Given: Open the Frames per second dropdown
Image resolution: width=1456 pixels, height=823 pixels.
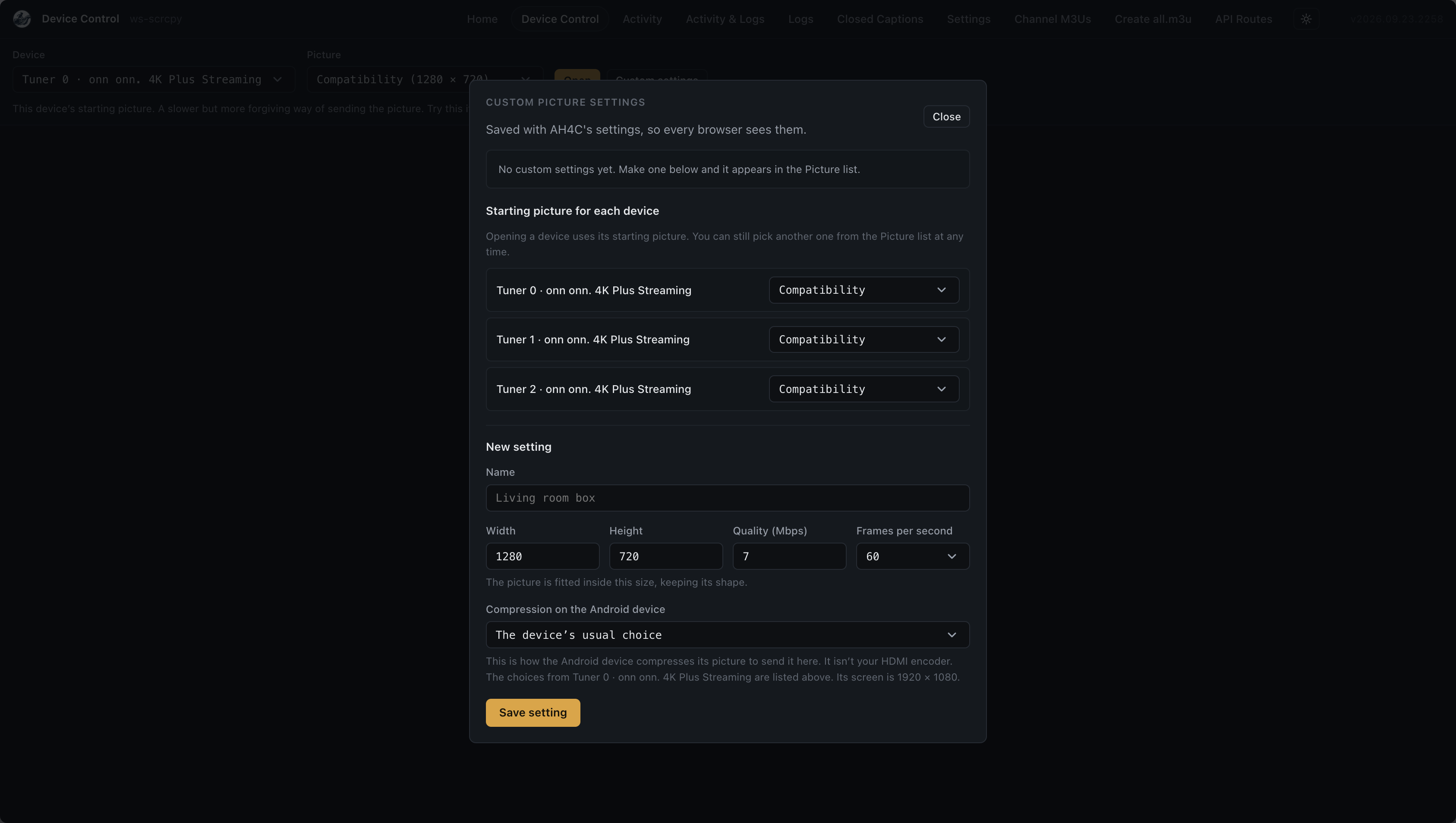Looking at the screenshot, I should point(912,556).
